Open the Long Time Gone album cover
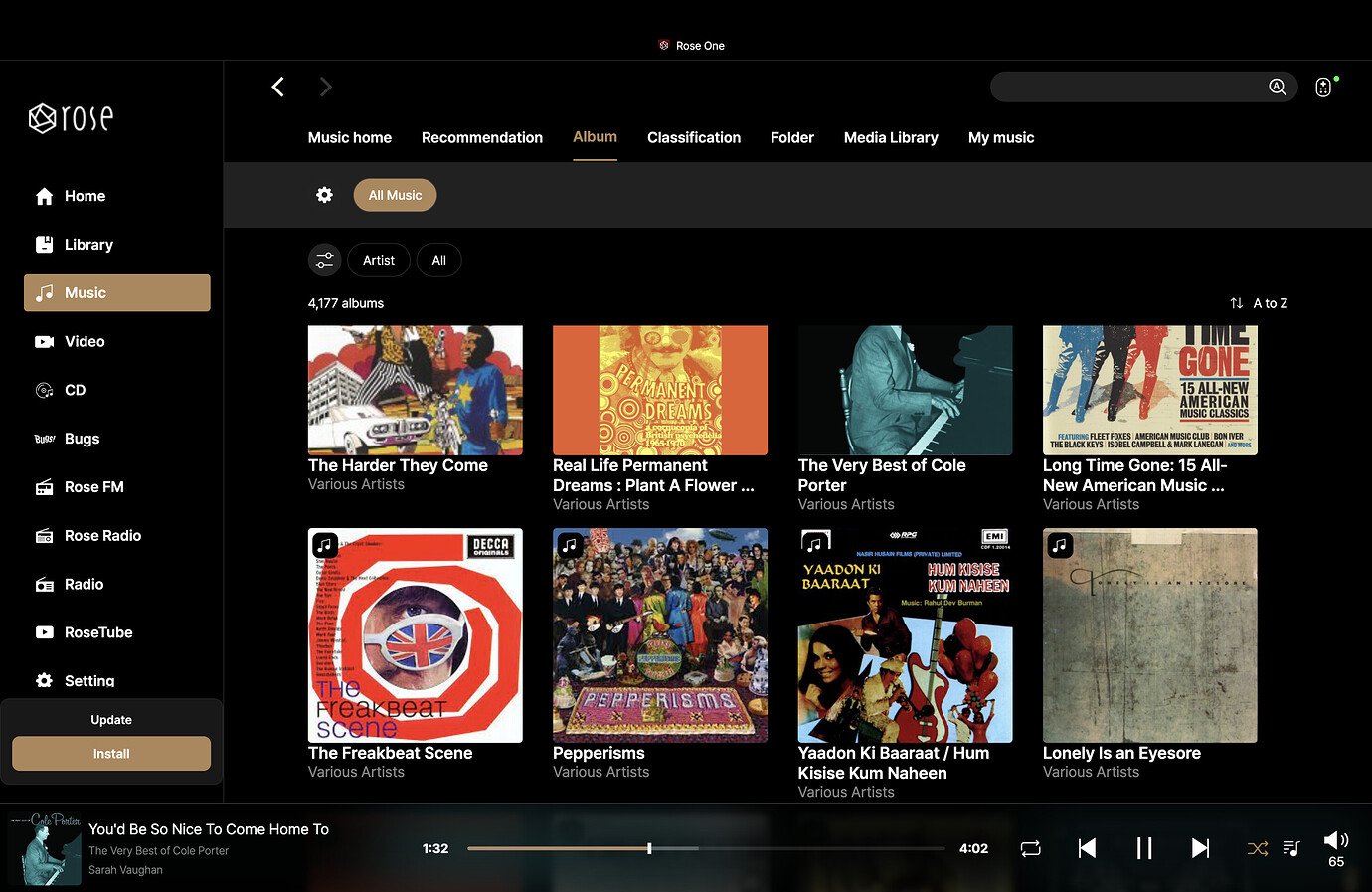 click(1150, 391)
